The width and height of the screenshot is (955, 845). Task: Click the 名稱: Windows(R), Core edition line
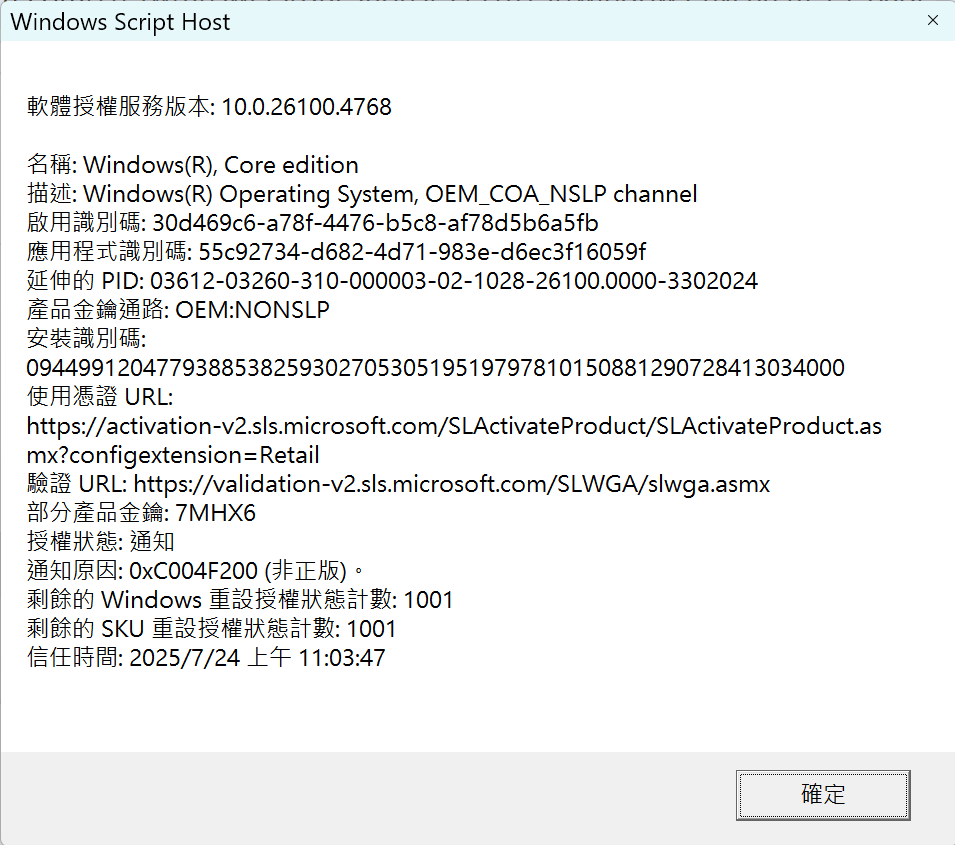[x=192, y=164]
